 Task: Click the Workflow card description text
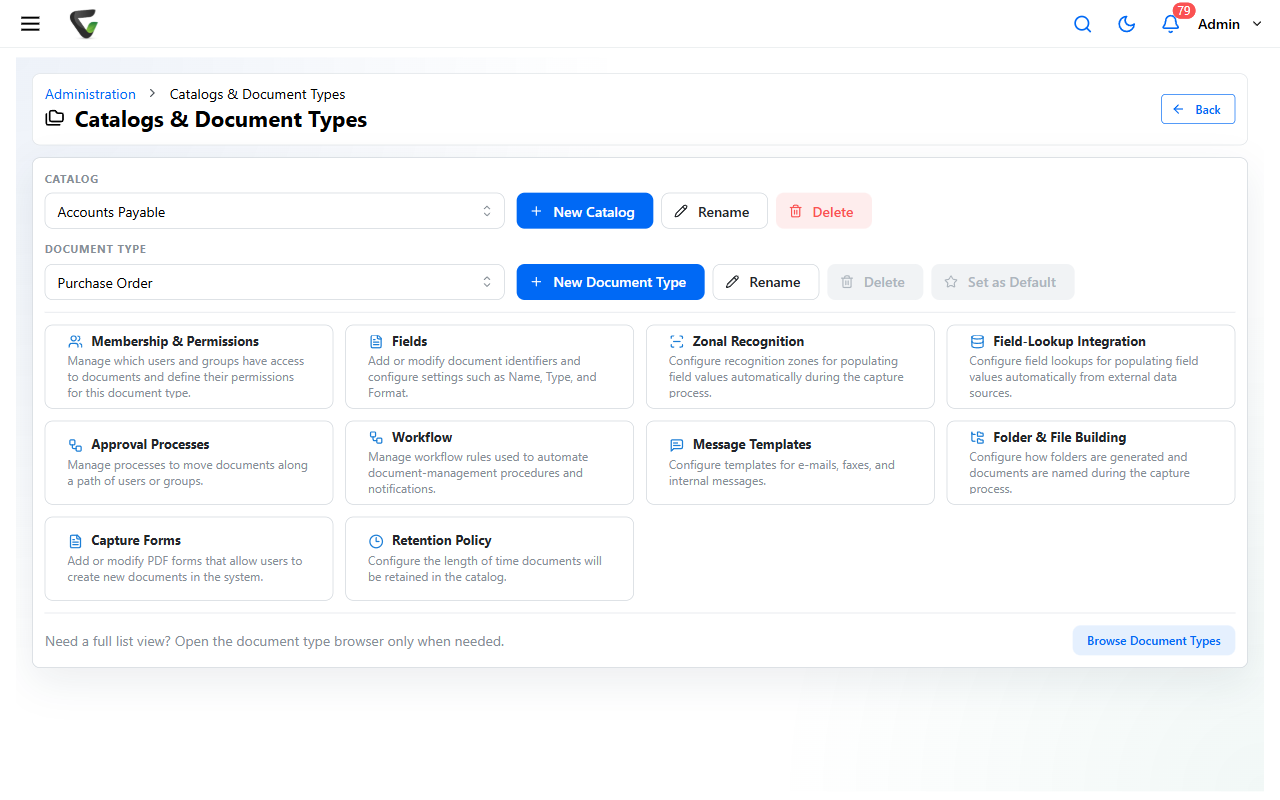coord(478,473)
